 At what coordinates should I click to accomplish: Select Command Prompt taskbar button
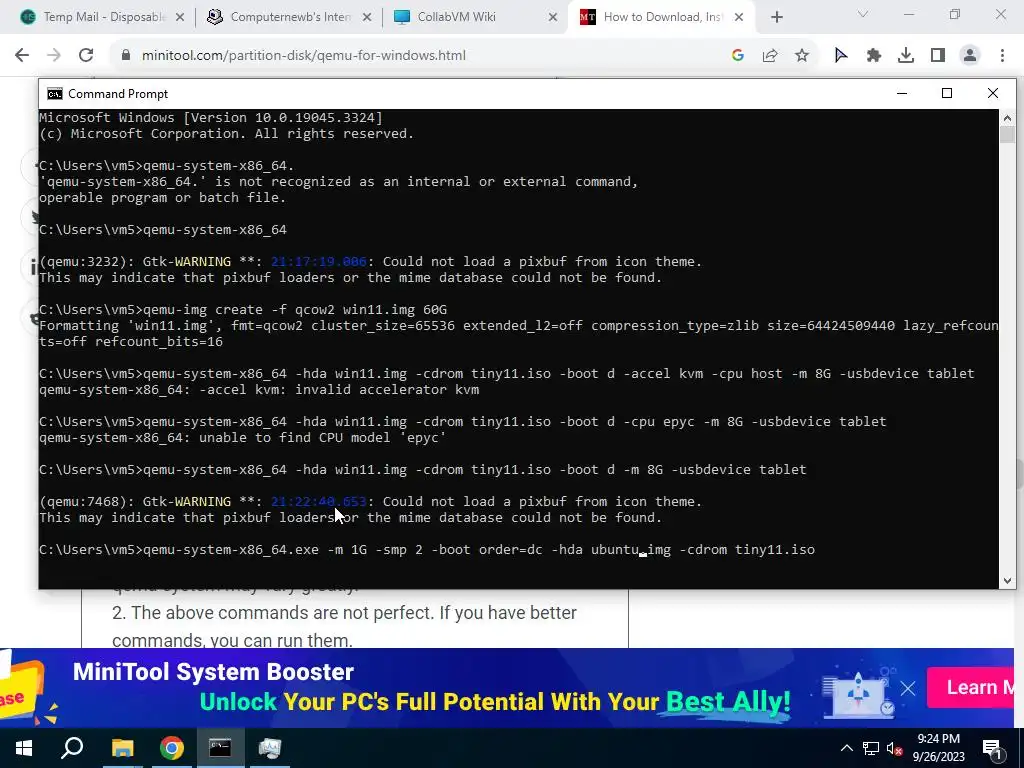(220, 748)
